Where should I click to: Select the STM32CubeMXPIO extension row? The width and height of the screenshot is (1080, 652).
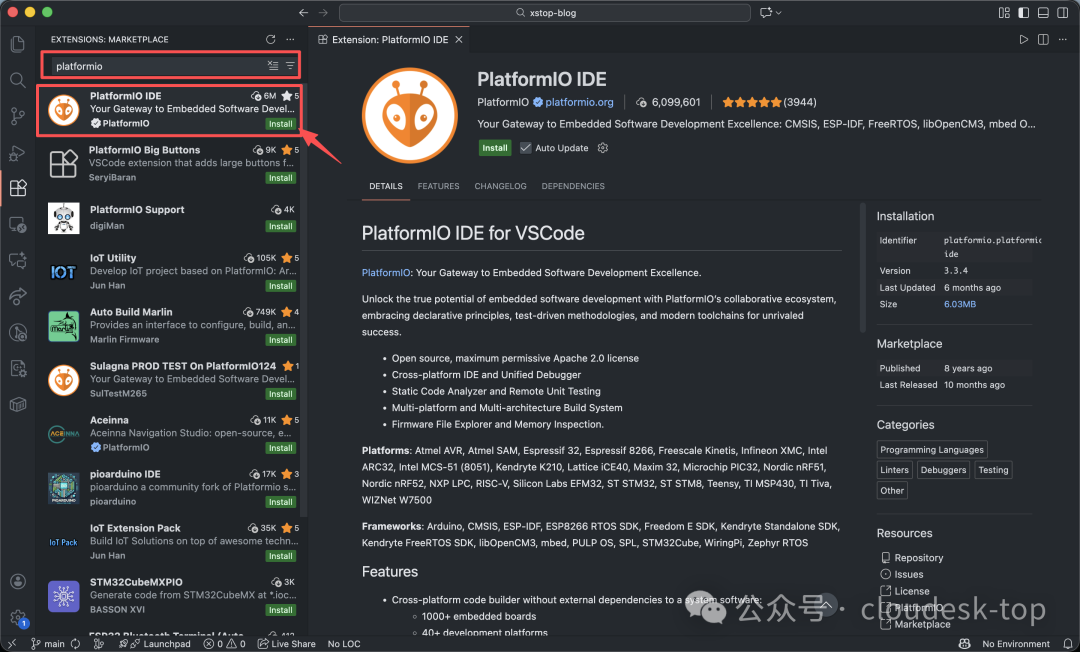tap(169, 596)
